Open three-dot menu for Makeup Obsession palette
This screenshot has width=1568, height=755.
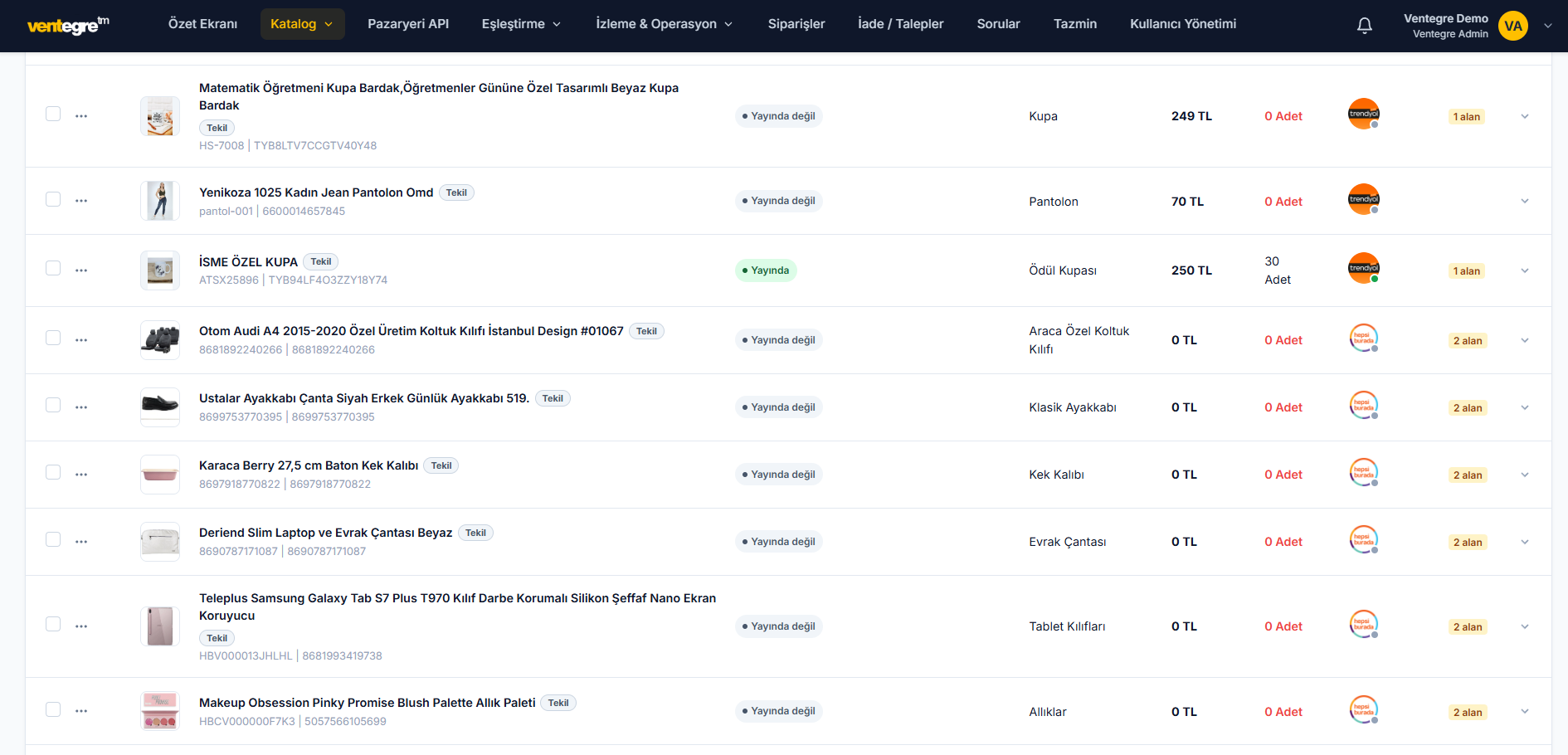81,711
